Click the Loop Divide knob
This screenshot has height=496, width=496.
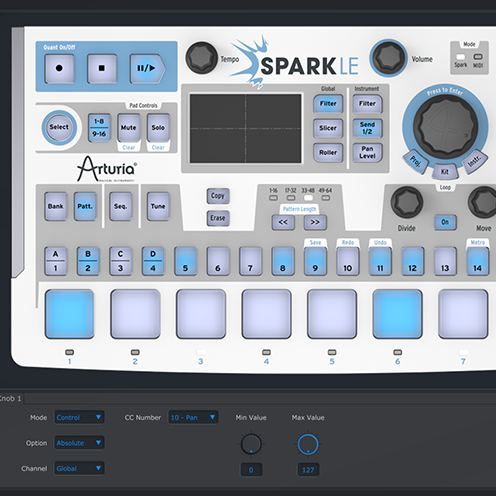pyautogui.click(x=407, y=202)
